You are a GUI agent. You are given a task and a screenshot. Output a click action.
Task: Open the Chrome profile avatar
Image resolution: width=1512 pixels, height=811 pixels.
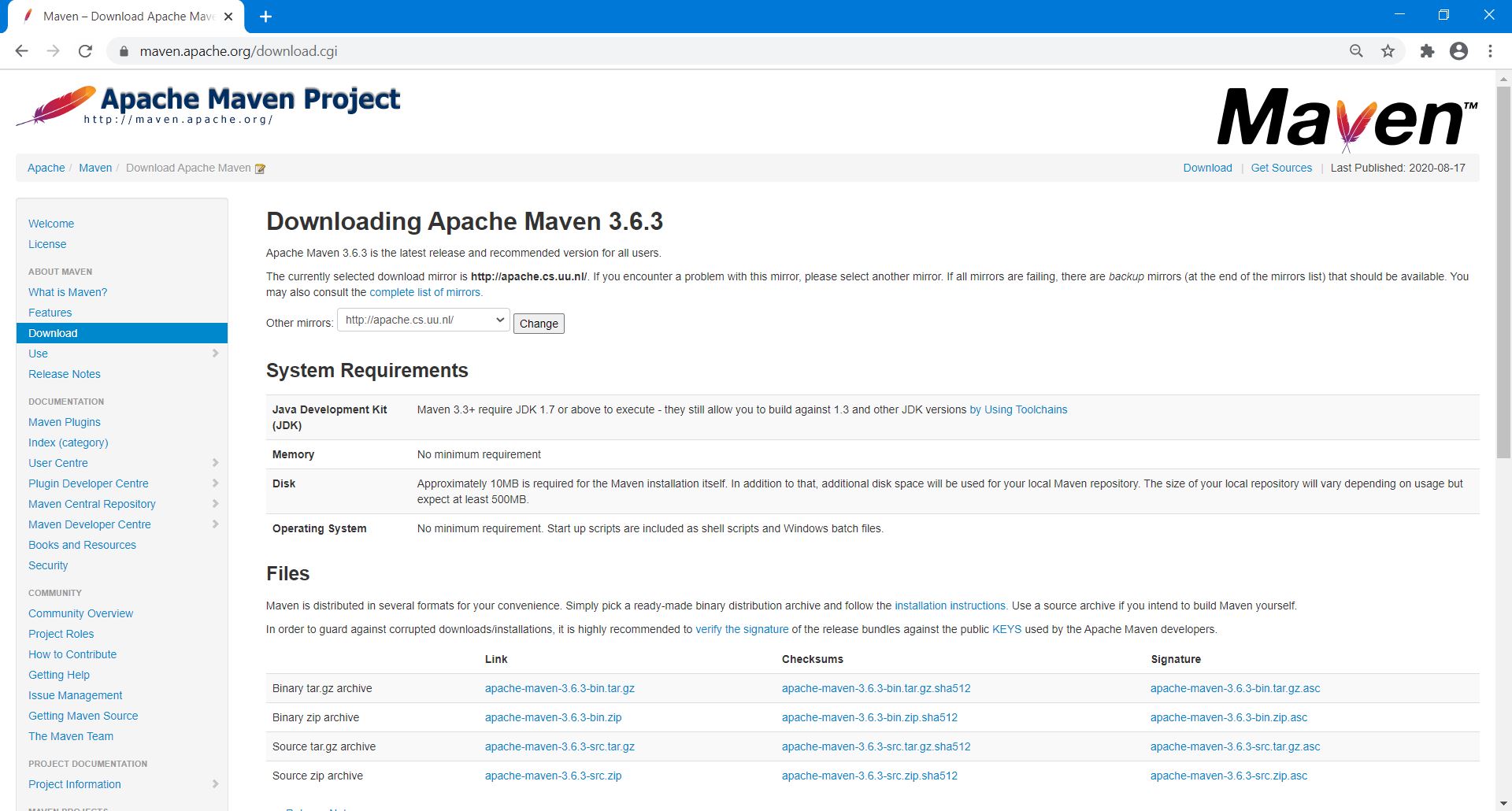tap(1458, 51)
